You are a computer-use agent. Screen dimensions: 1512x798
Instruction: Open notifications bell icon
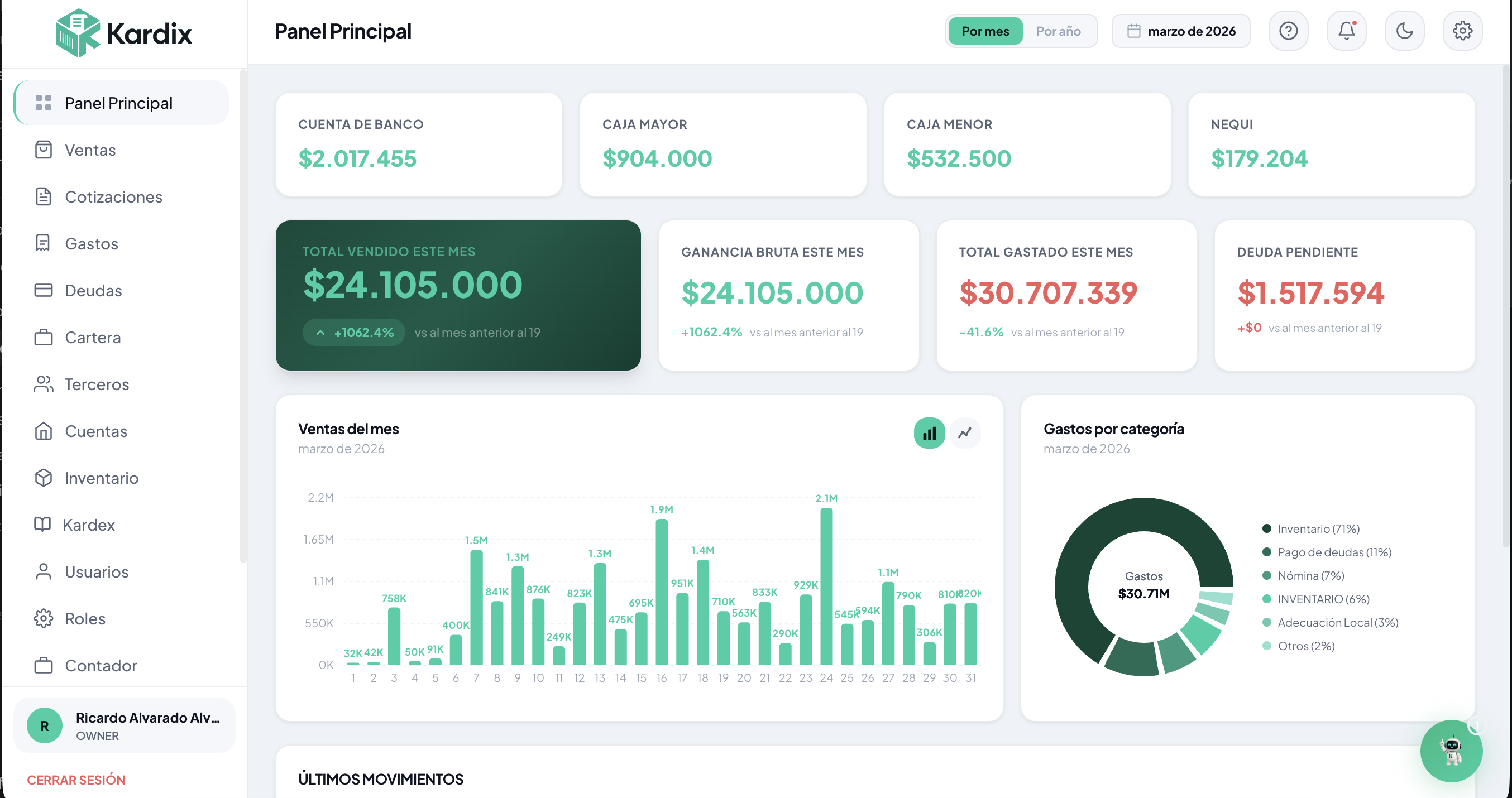(1347, 31)
